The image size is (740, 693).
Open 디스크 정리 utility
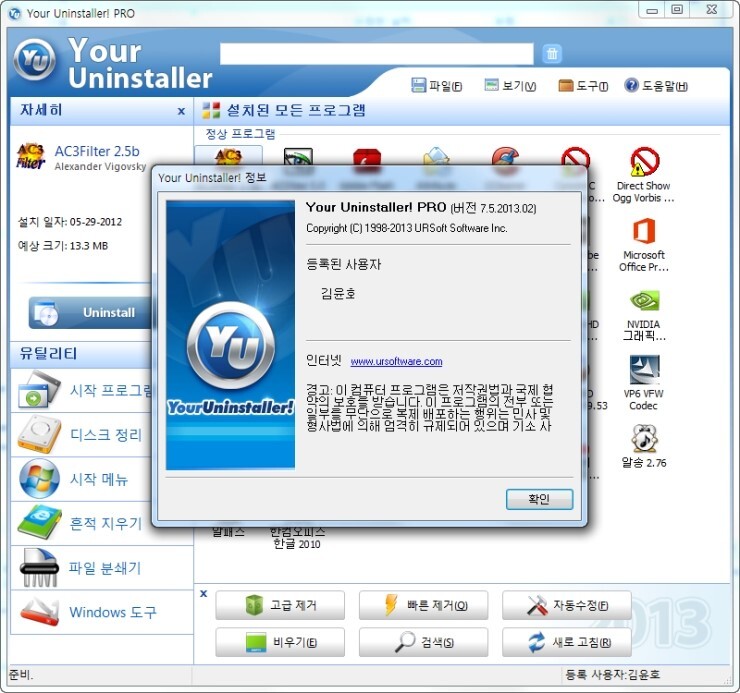tap(80, 435)
